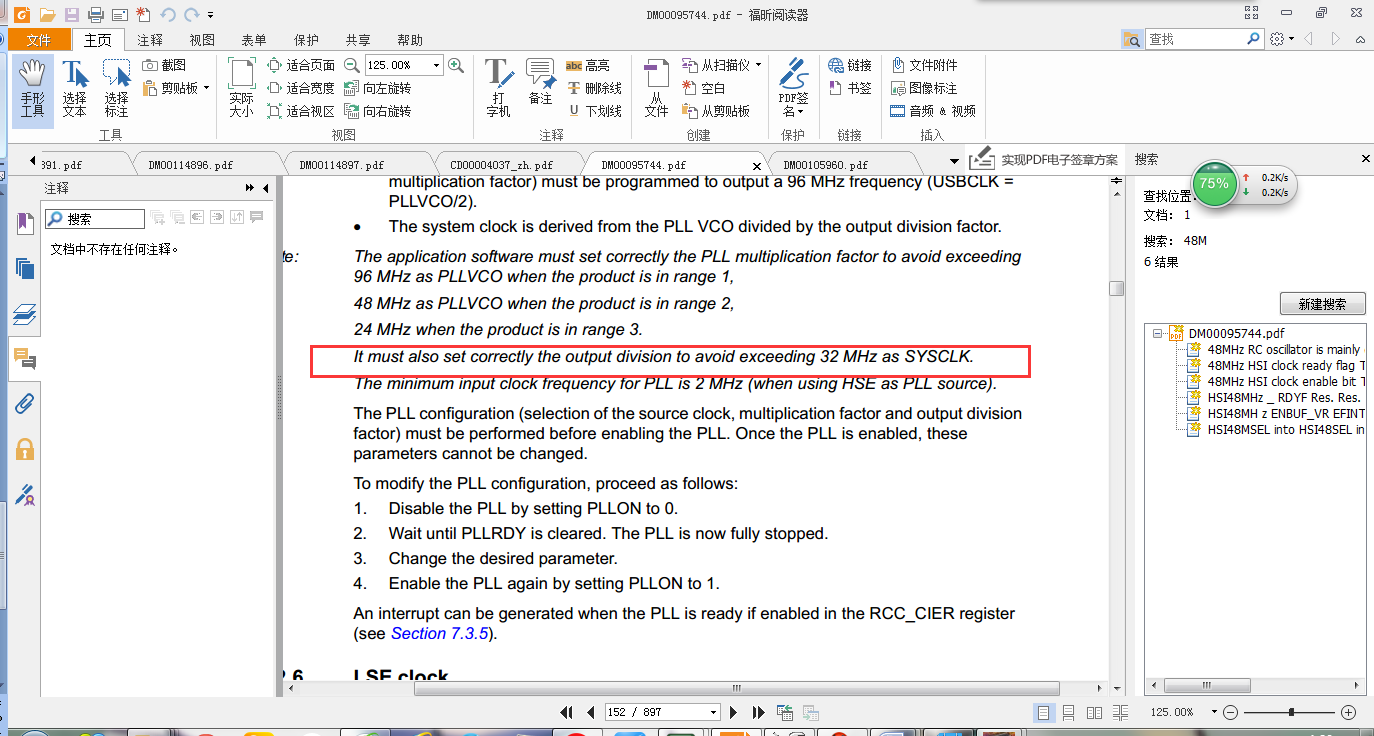Create a Blank (空白) PDF
This screenshot has height=736, width=1374.
tap(704, 88)
